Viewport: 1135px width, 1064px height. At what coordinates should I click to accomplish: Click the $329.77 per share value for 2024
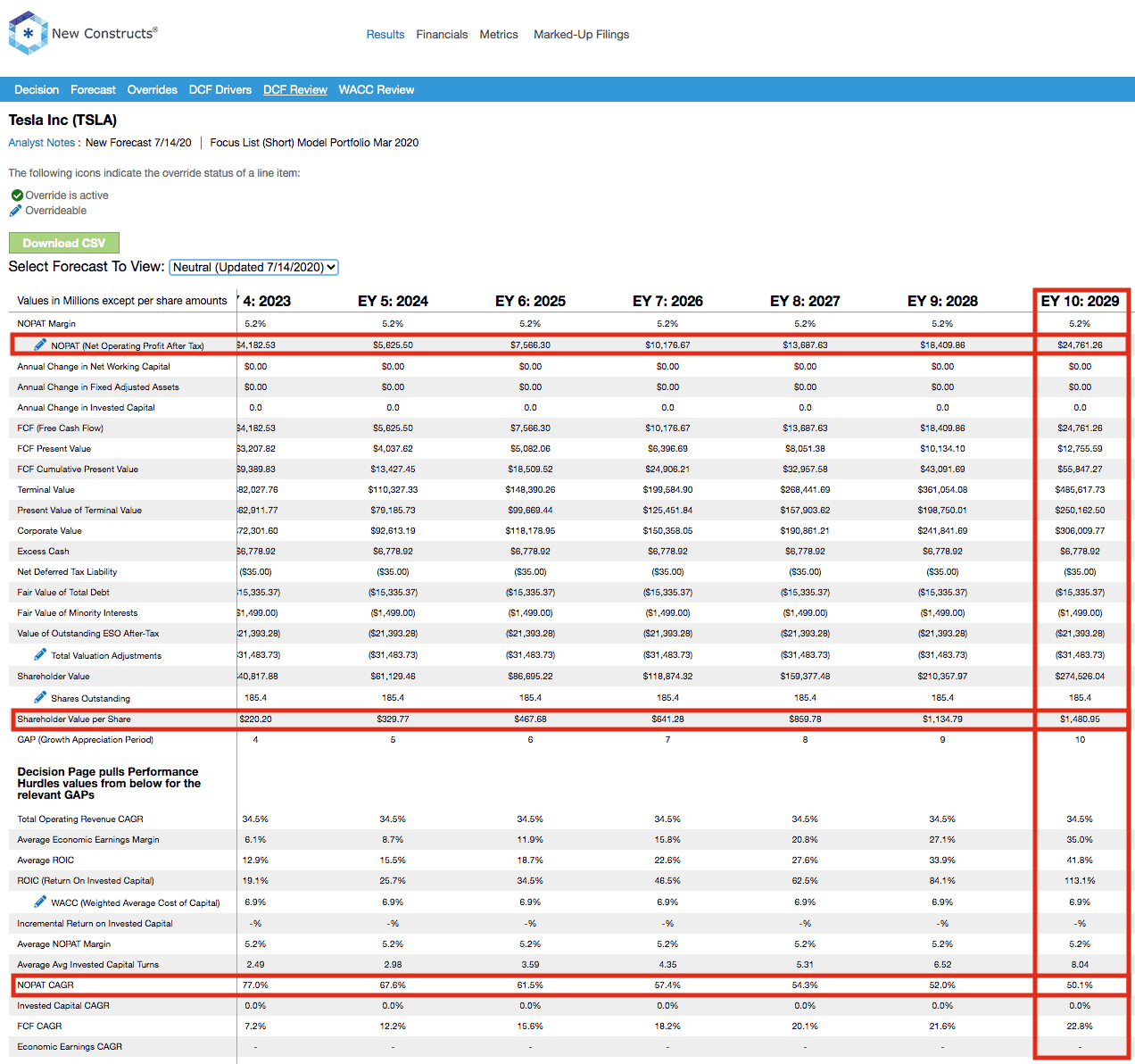(x=393, y=719)
